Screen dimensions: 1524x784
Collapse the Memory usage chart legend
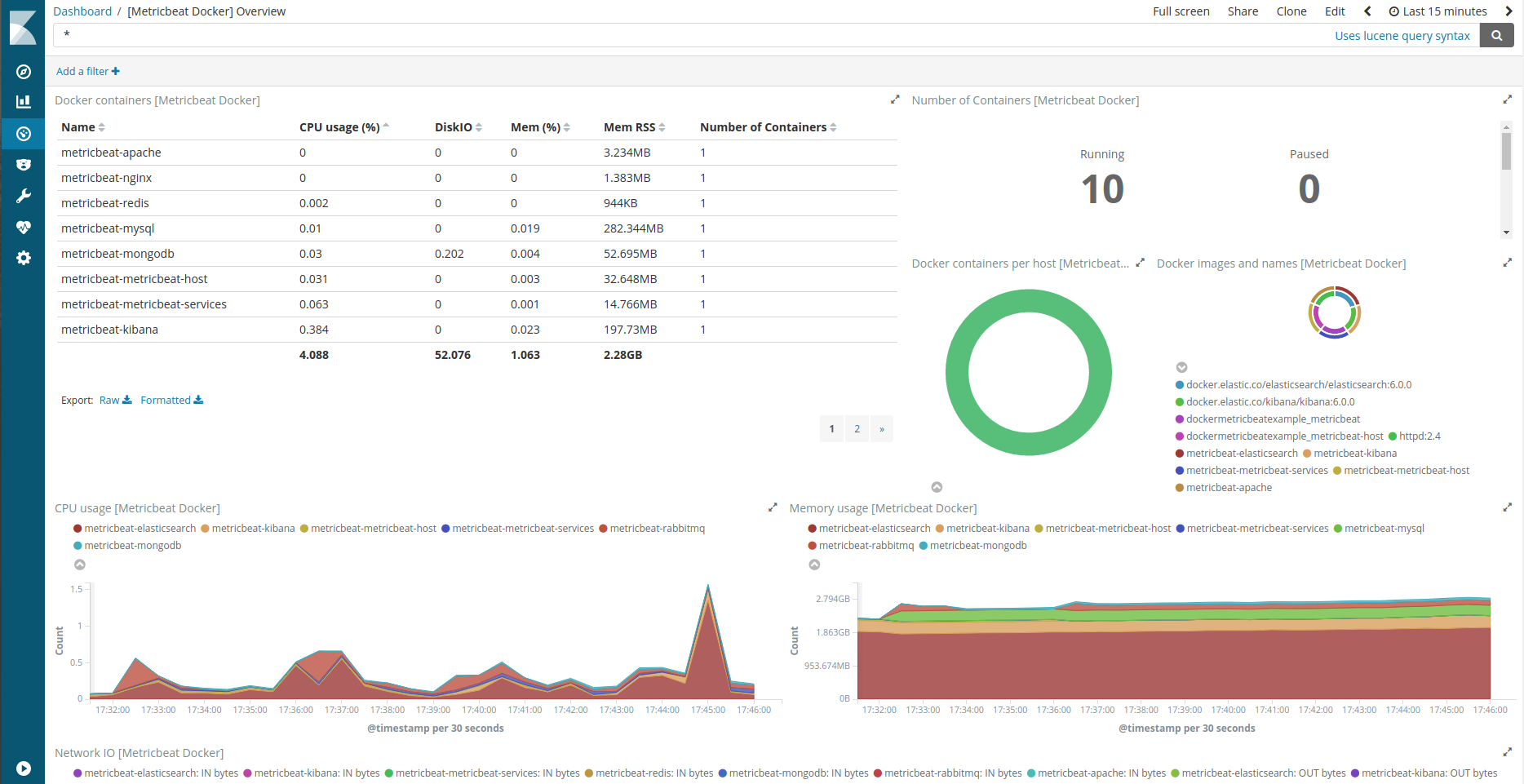[x=814, y=565]
